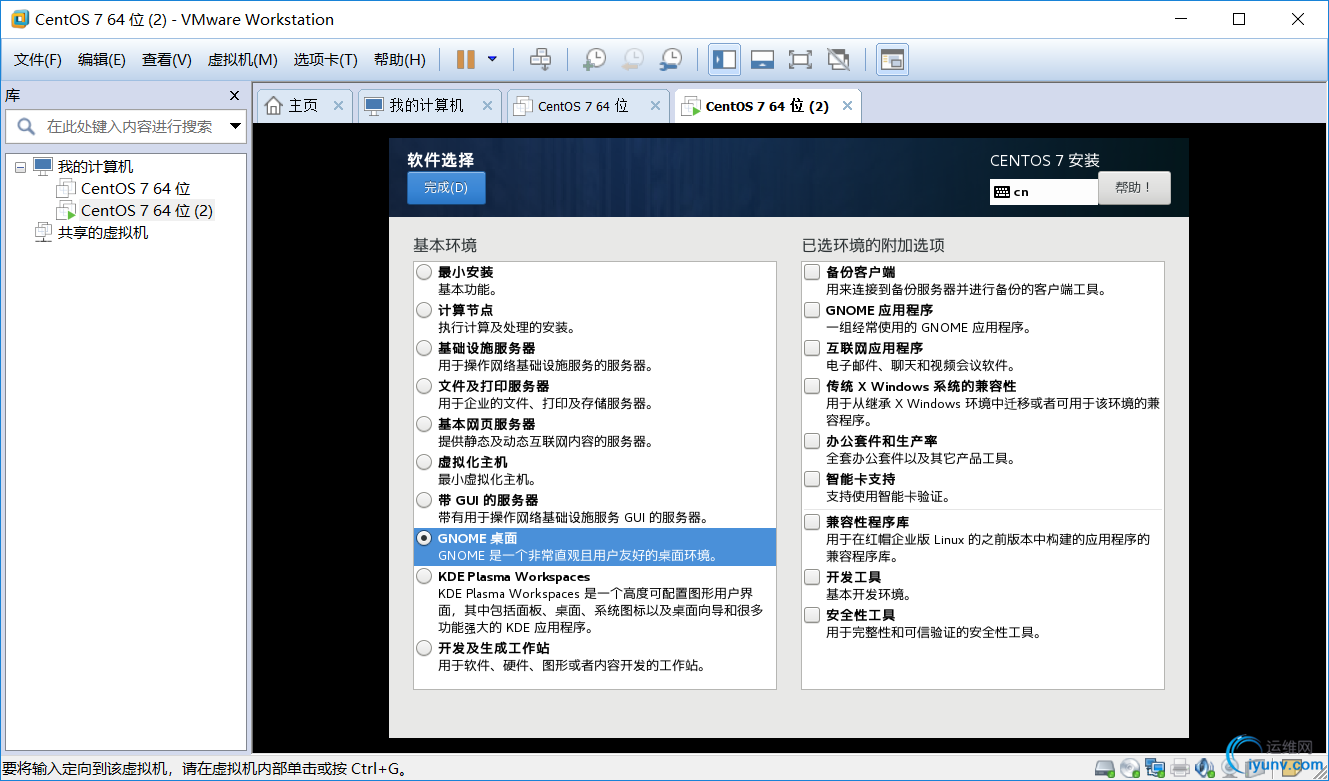This screenshot has width=1329, height=781.
Task: Check 传统 X Windows 系统的兼容性
Action: (x=813, y=386)
